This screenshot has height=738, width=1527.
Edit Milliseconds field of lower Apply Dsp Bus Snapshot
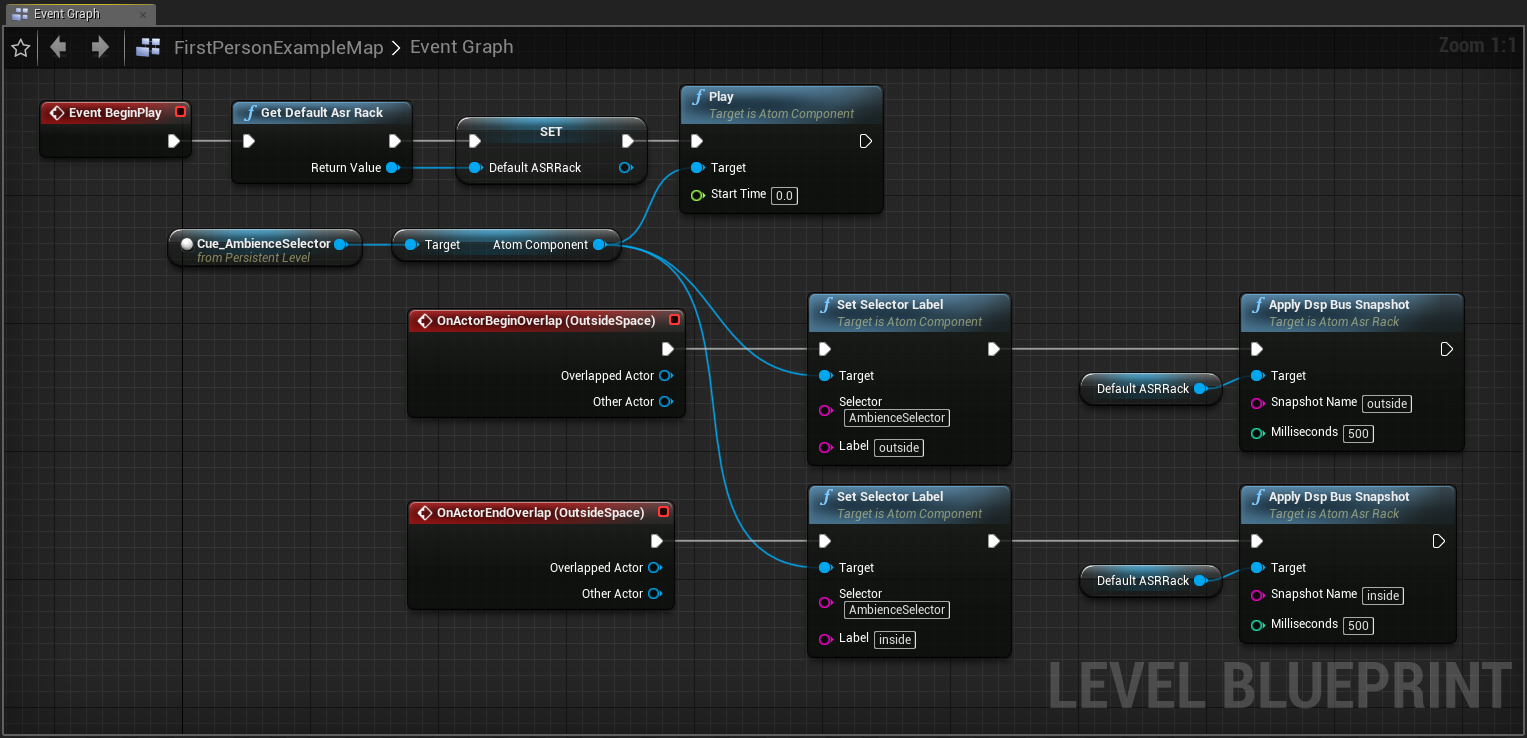pyautogui.click(x=1358, y=626)
